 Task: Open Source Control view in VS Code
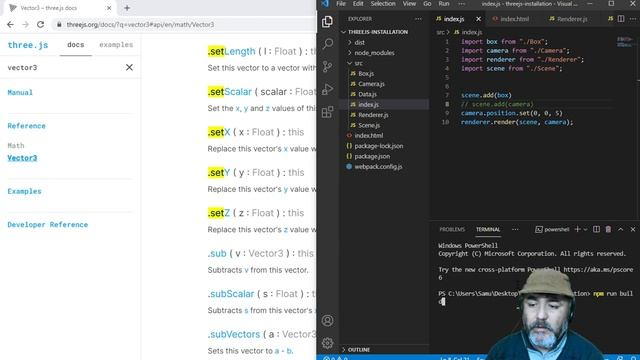pos(327,66)
